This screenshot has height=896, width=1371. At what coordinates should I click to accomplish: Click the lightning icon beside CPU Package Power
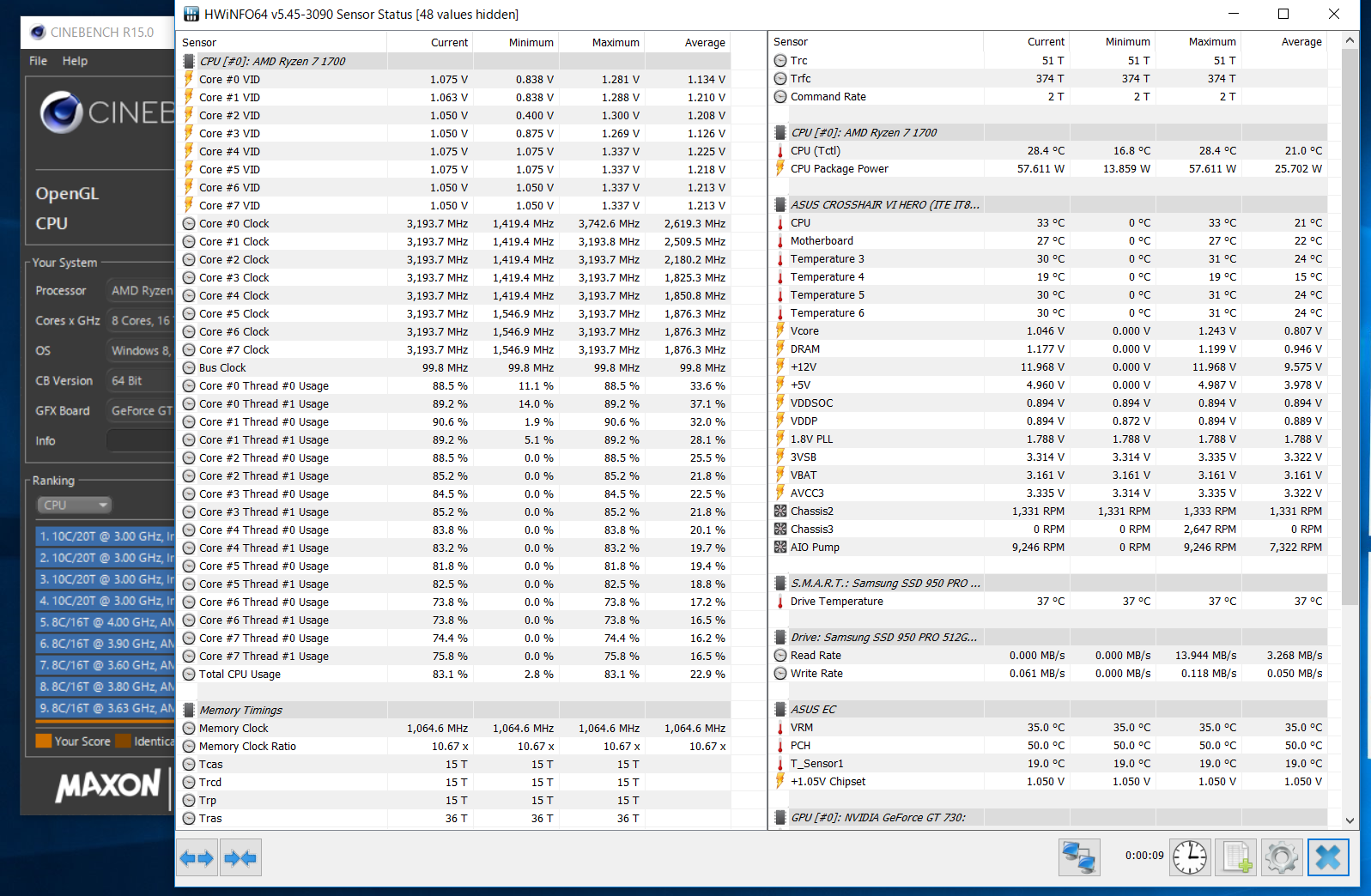click(x=780, y=168)
